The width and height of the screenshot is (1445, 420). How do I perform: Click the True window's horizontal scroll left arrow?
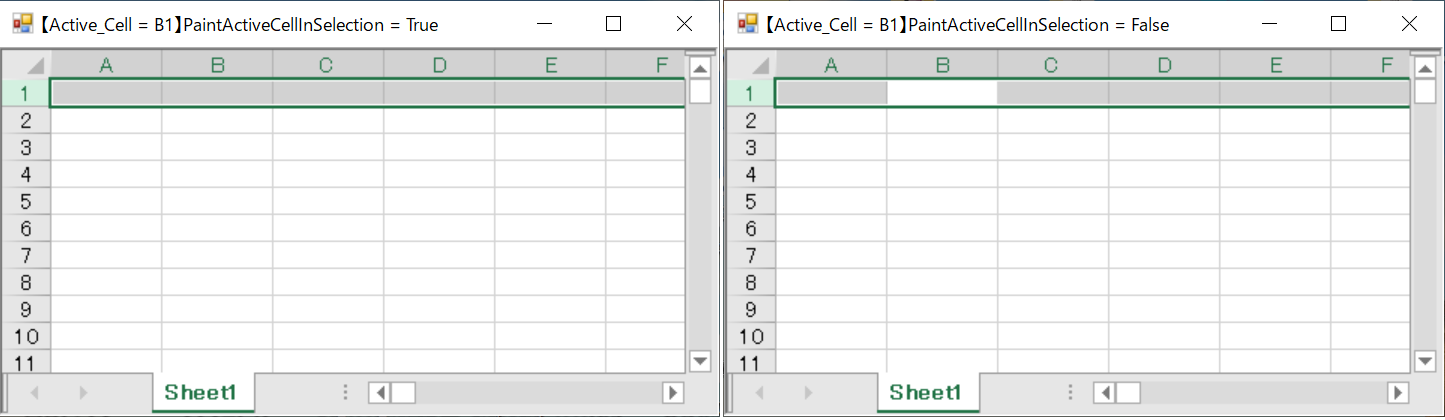click(379, 393)
